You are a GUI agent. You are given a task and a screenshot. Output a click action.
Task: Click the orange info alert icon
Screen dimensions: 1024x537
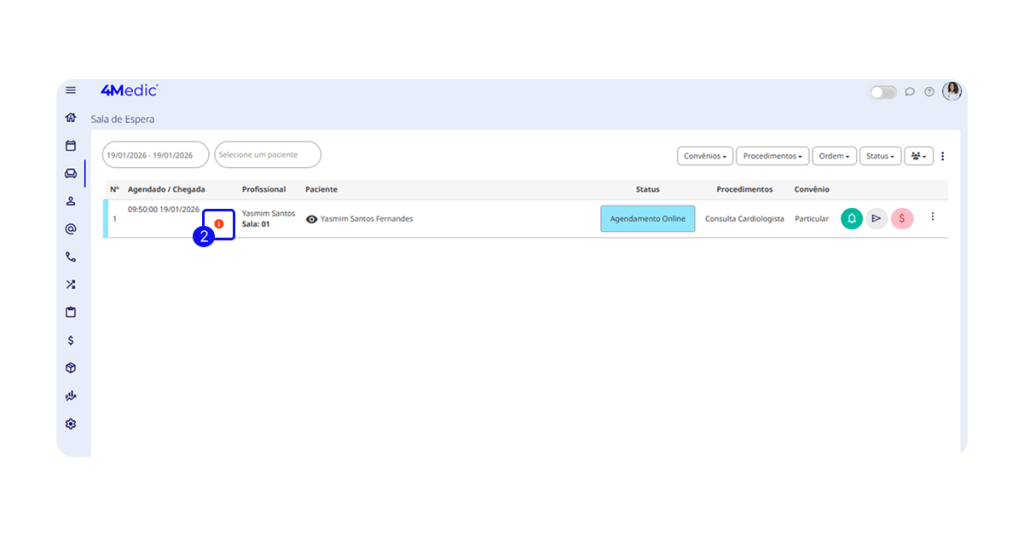[x=219, y=224]
